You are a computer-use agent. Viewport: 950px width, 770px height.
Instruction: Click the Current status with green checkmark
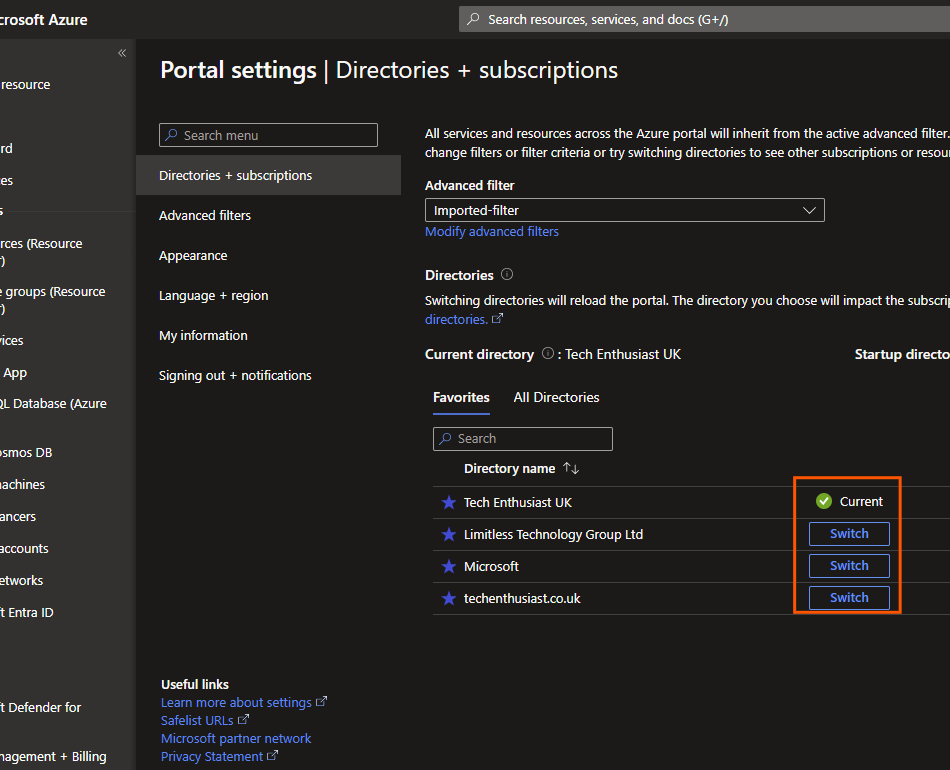(849, 501)
